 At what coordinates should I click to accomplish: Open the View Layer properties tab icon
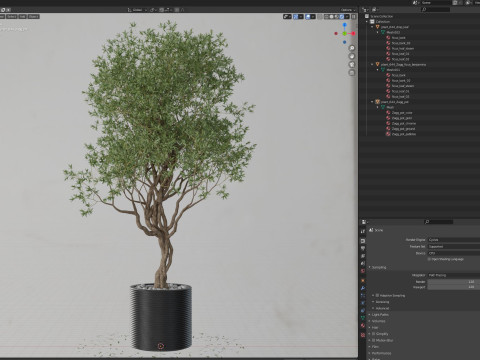(x=363, y=256)
